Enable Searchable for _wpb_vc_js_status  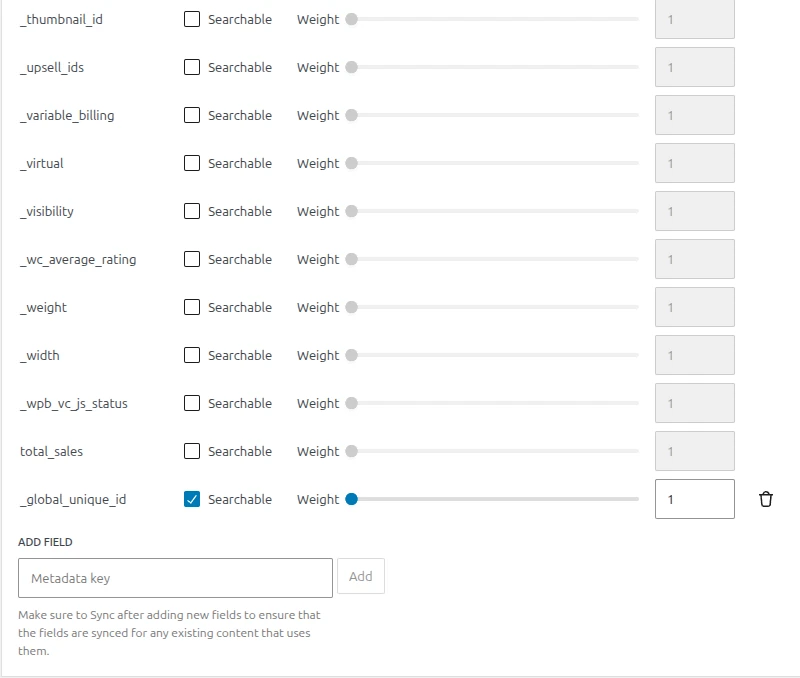click(x=192, y=403)
